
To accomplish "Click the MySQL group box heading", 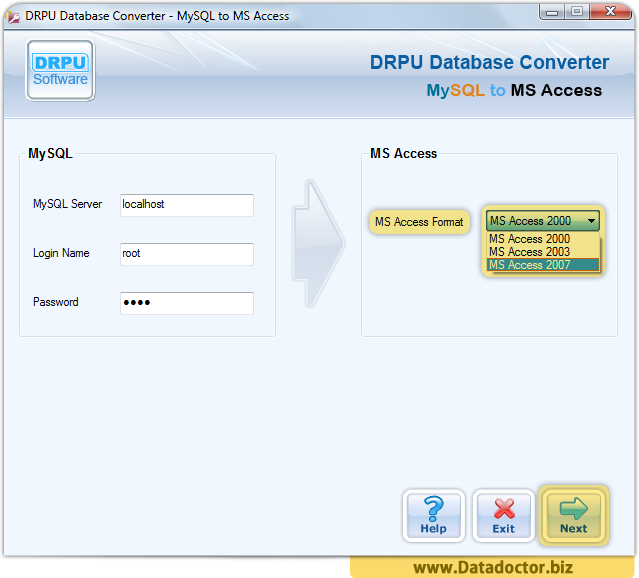I will pyautogui.click(x=50, y=154).
